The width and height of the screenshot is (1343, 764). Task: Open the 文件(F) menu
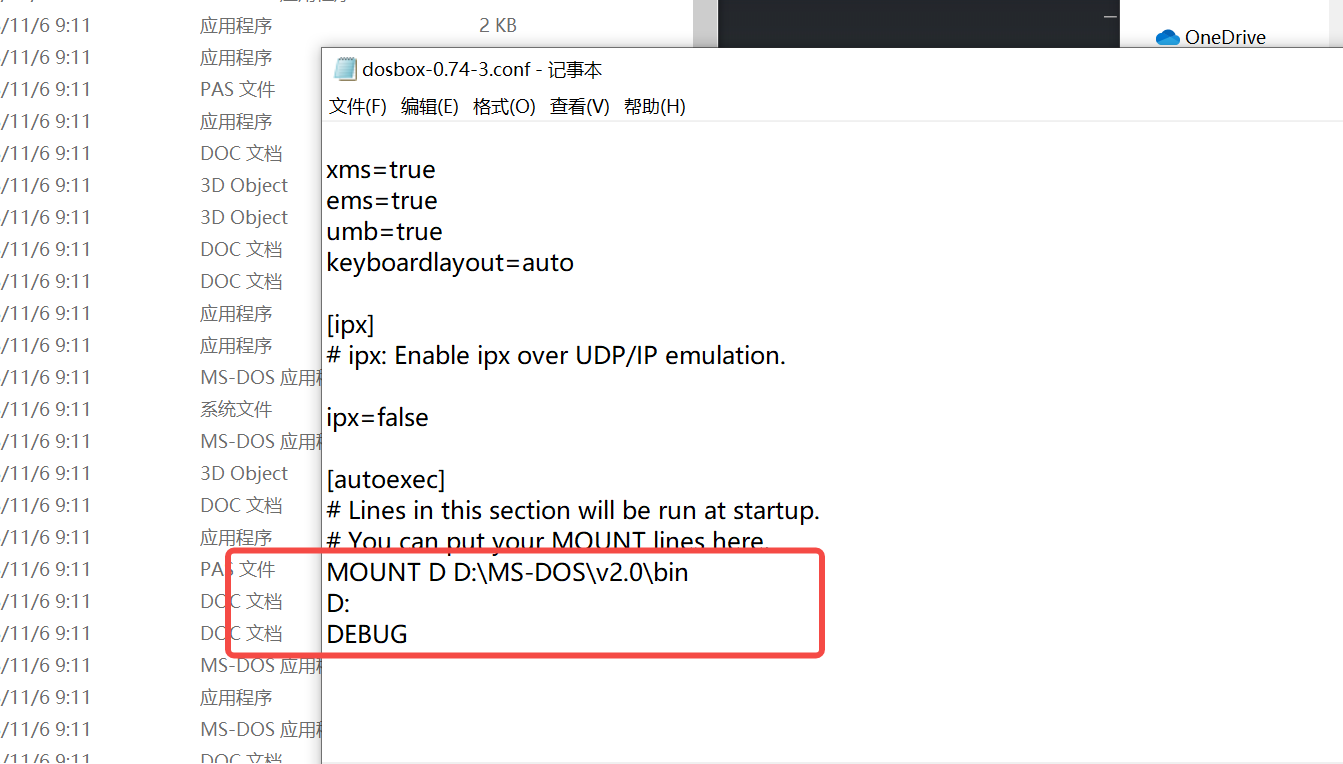tap(357, 106)
